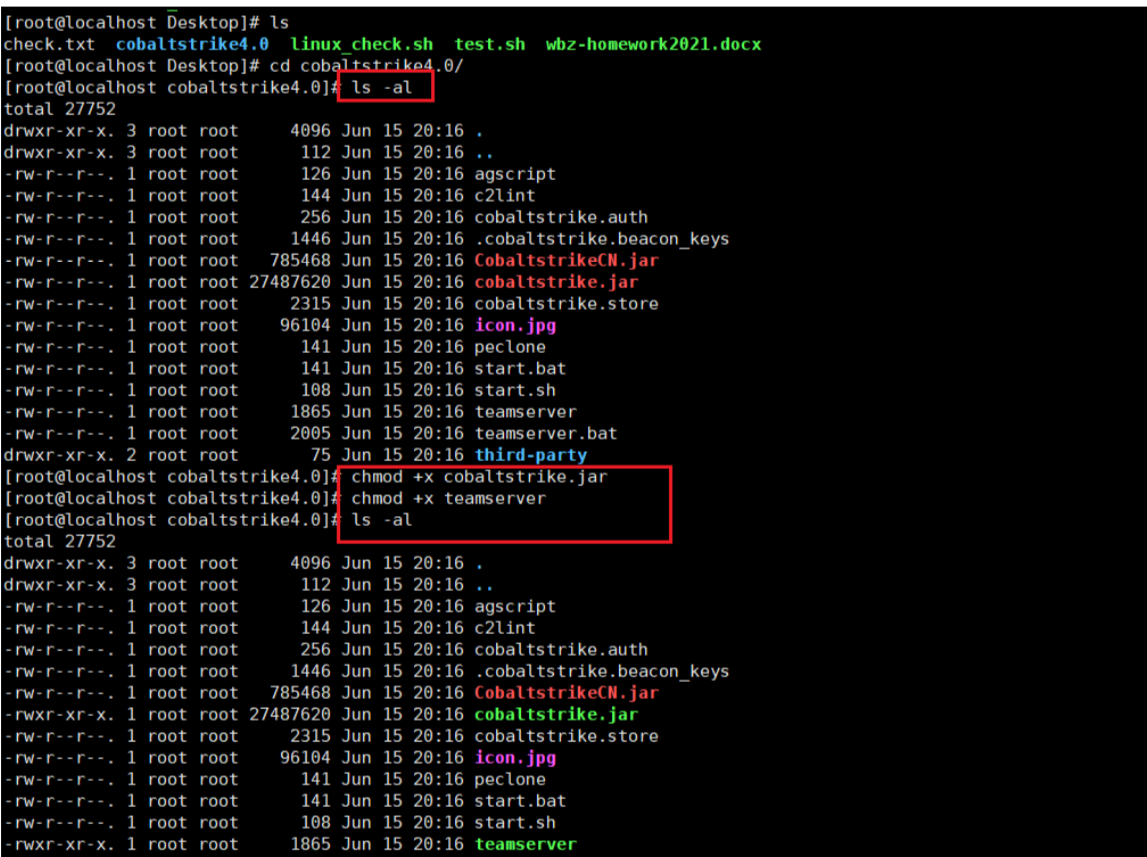Select the green "cobaltstrike.jar" filename
Image resolution: width=1147 pixels, height=857 pixels.
(x=556, y=714)
